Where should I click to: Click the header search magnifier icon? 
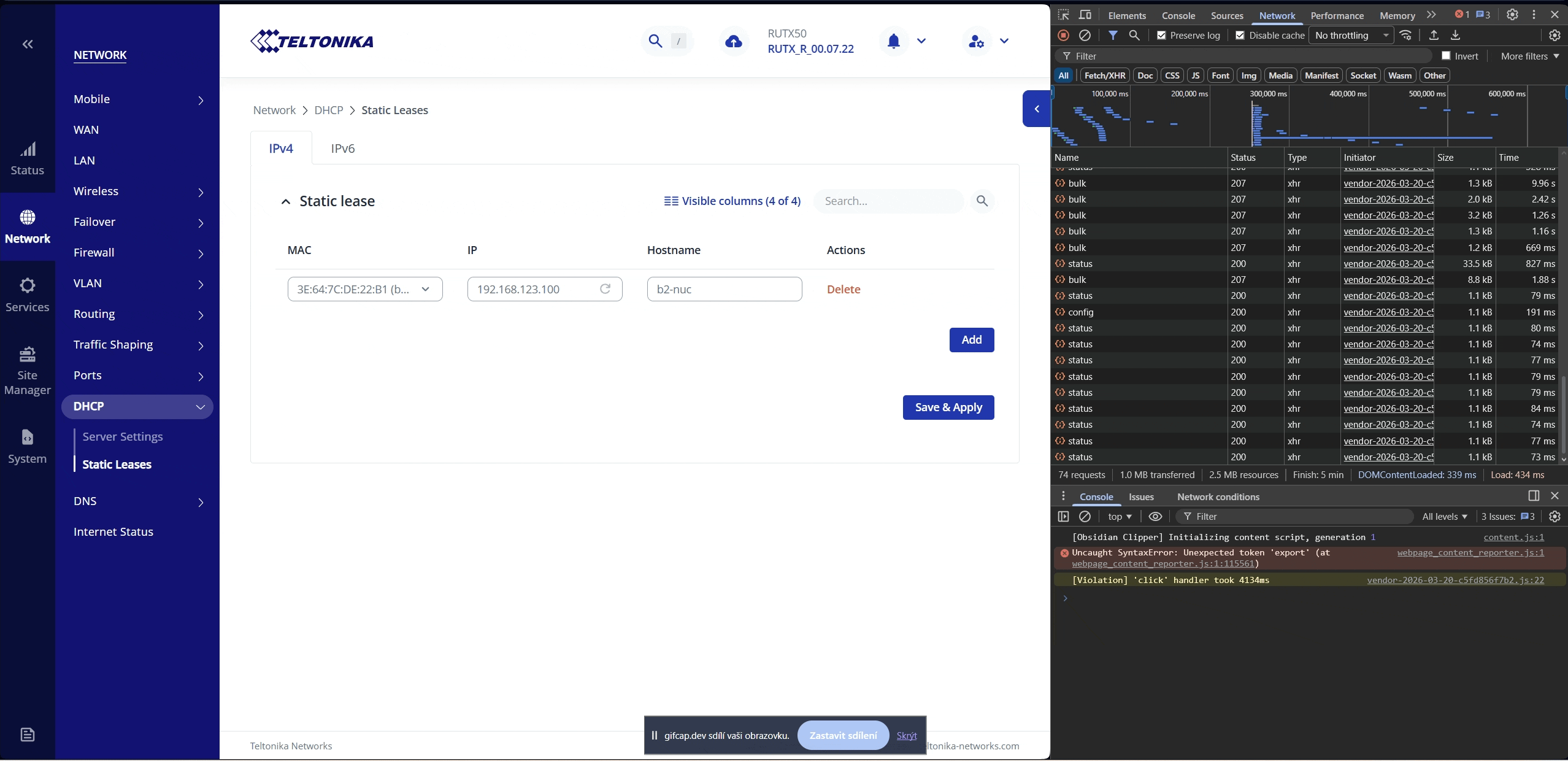[x=655, y=41]
